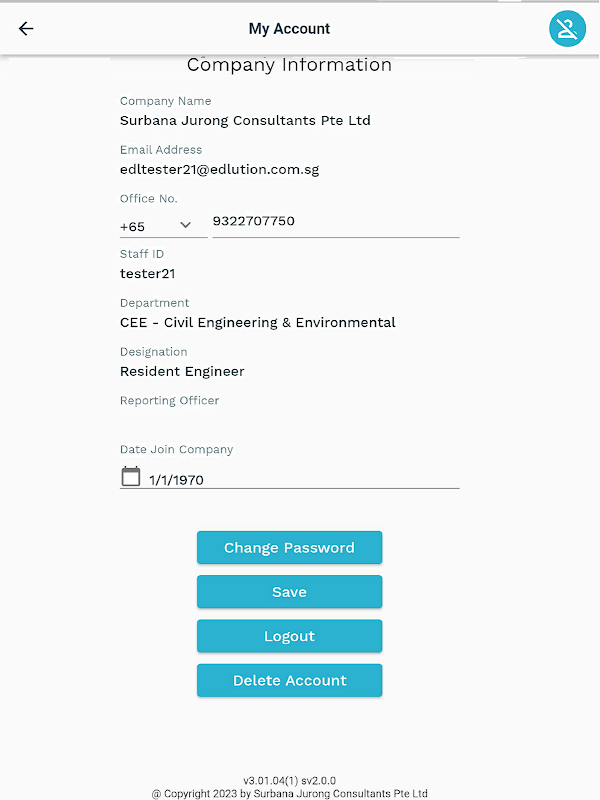Screen dimensions: 600x800
Task: Select the +65 country code value
Action: [x=133, y=227]
